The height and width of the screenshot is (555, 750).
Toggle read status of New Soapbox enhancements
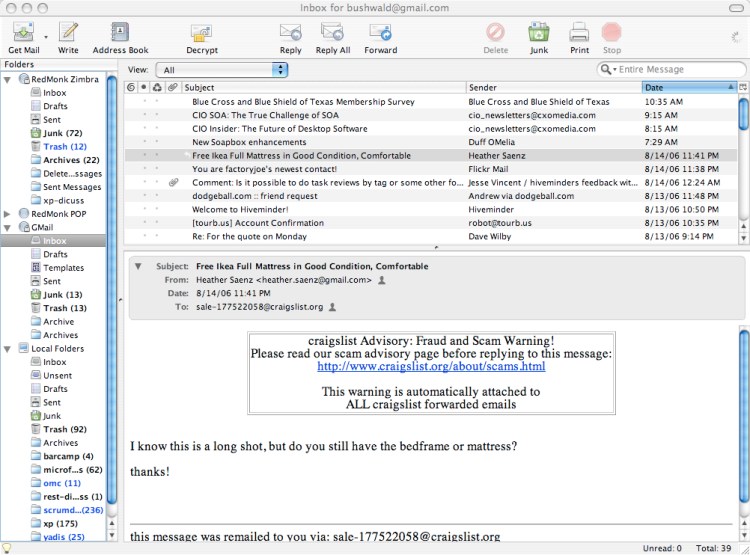(143, 142)
